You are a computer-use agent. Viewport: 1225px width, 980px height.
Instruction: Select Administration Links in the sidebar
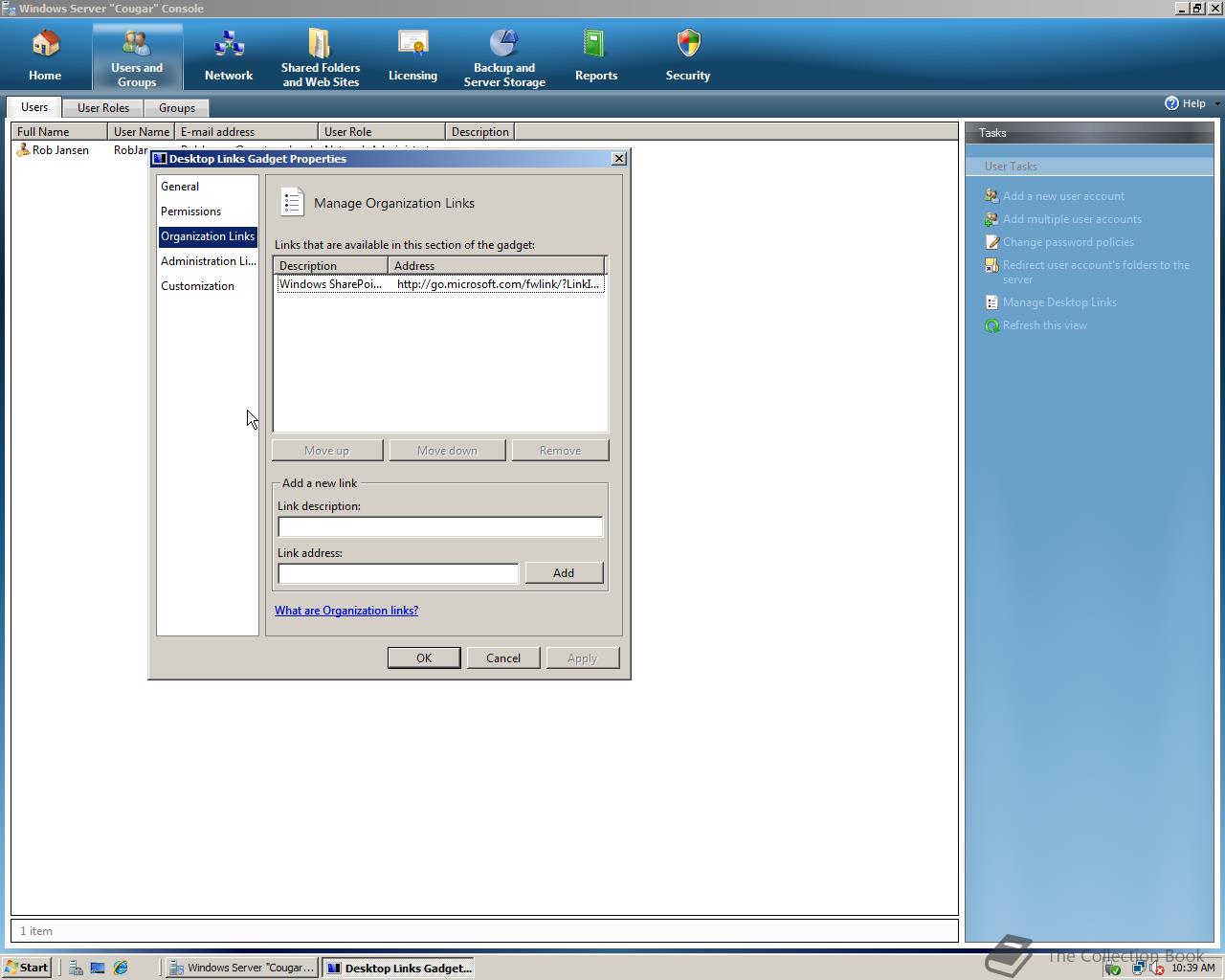208,261
